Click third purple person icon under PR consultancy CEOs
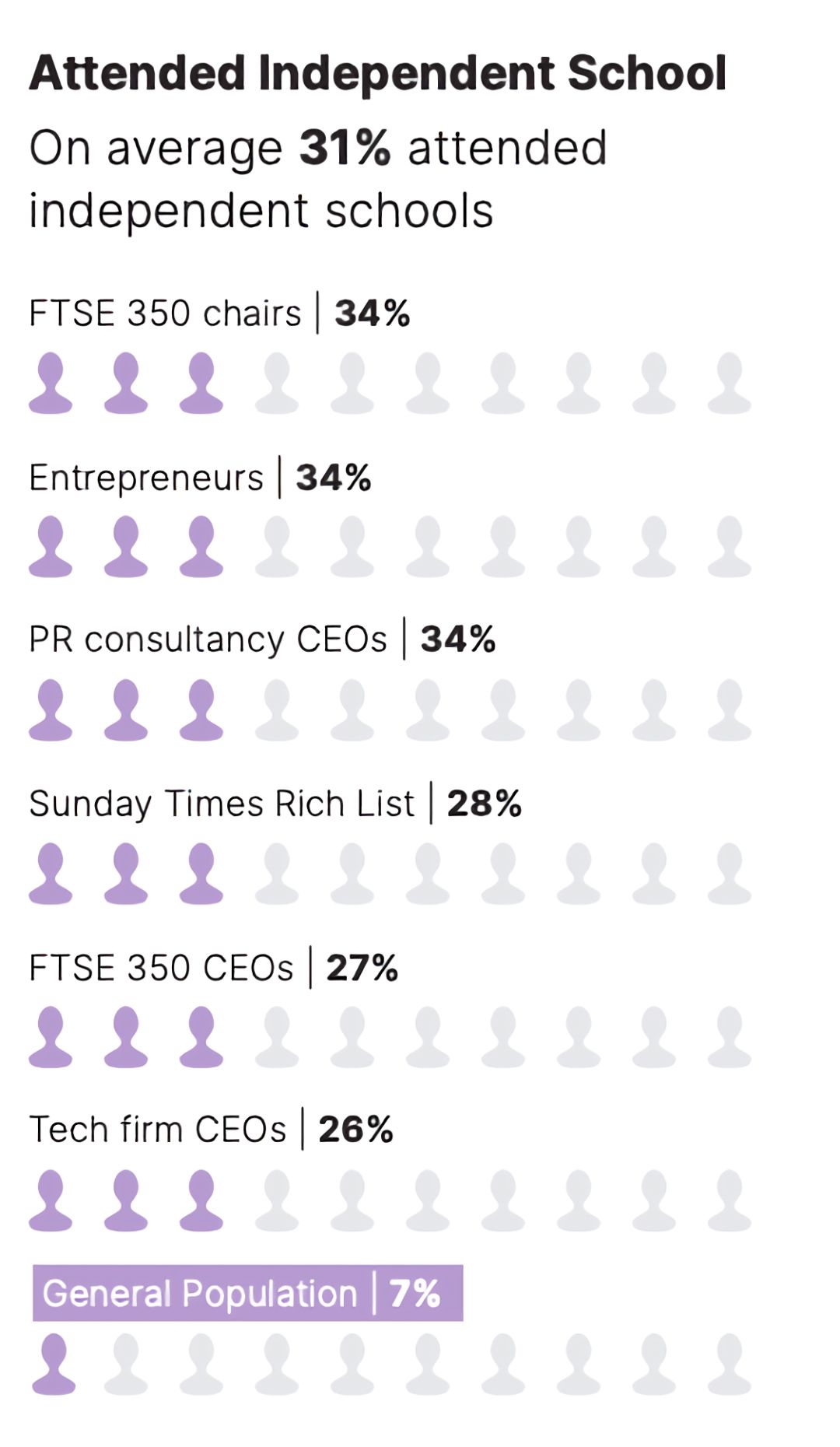 [x=201, y=709]
